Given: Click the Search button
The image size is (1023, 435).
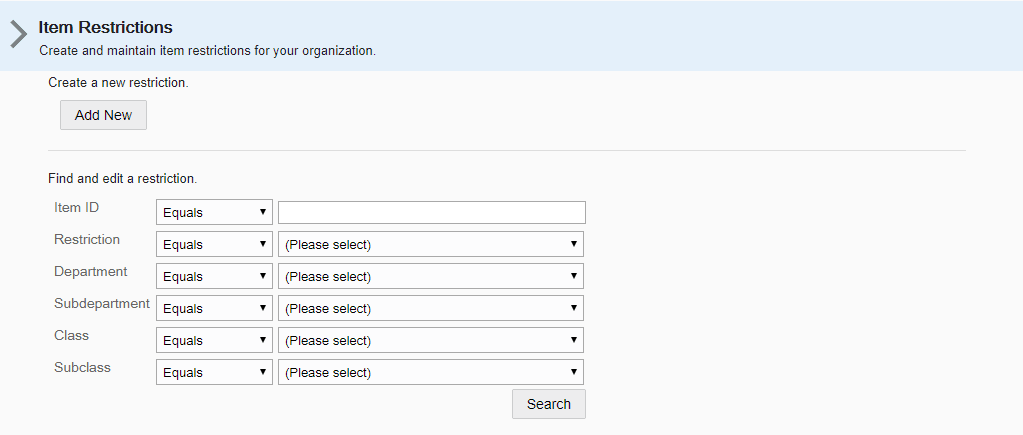Looking at the screenshot, I should click(x=549, y=404).
